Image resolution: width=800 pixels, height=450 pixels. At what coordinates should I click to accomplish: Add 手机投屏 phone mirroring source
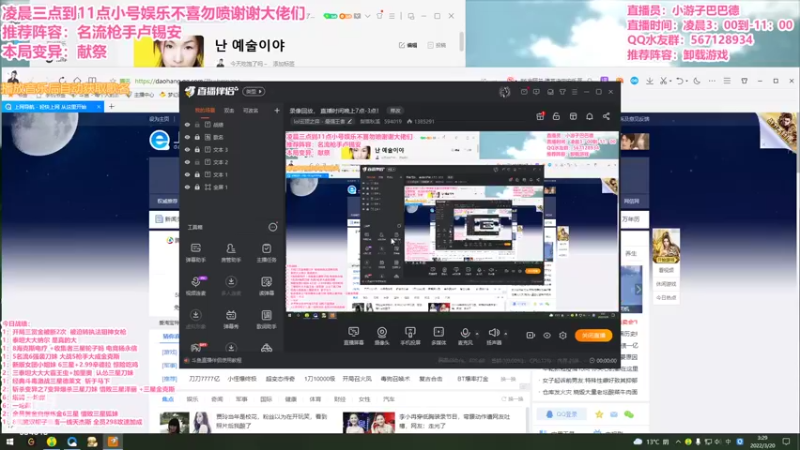point(410,336)
